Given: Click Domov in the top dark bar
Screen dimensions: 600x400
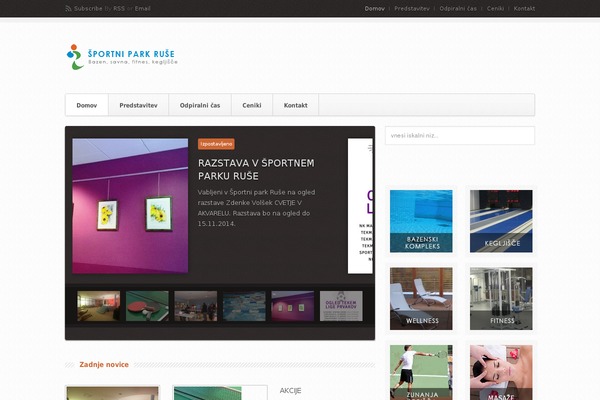Looking at the screenshot, I should click(x=375, y=8).
